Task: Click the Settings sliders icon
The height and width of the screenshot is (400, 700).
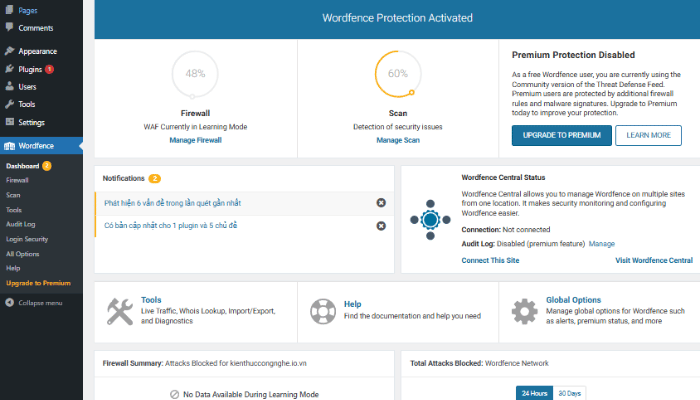Action: (x=9, y=121)
